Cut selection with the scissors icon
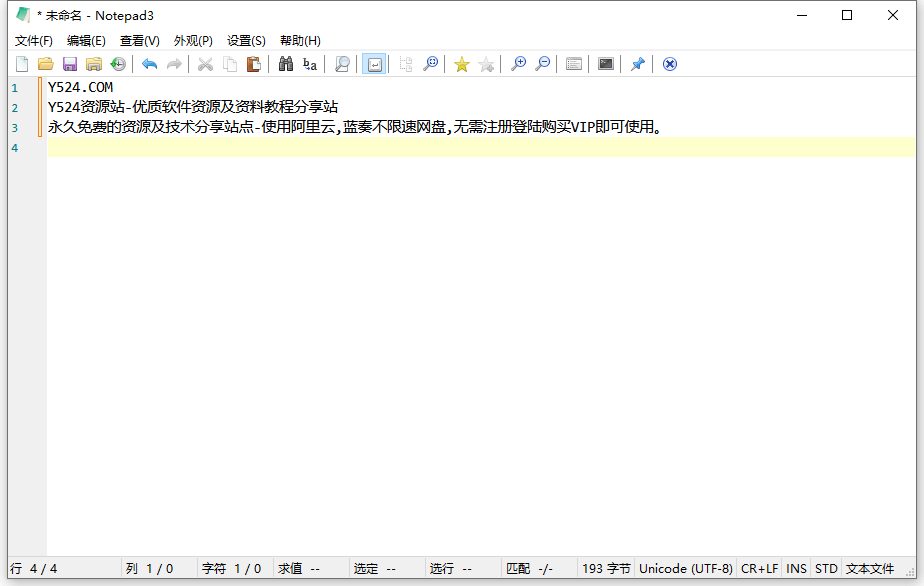The image size is (924, 586). pyautogui.click(x=205, y=64)
